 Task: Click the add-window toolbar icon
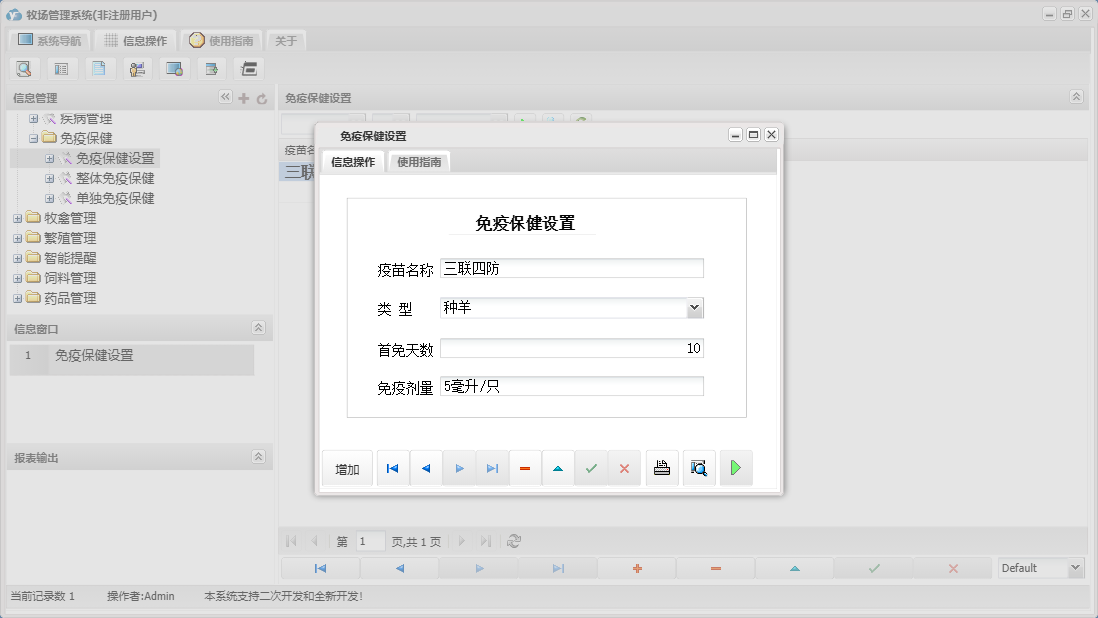tap(211, 68)
